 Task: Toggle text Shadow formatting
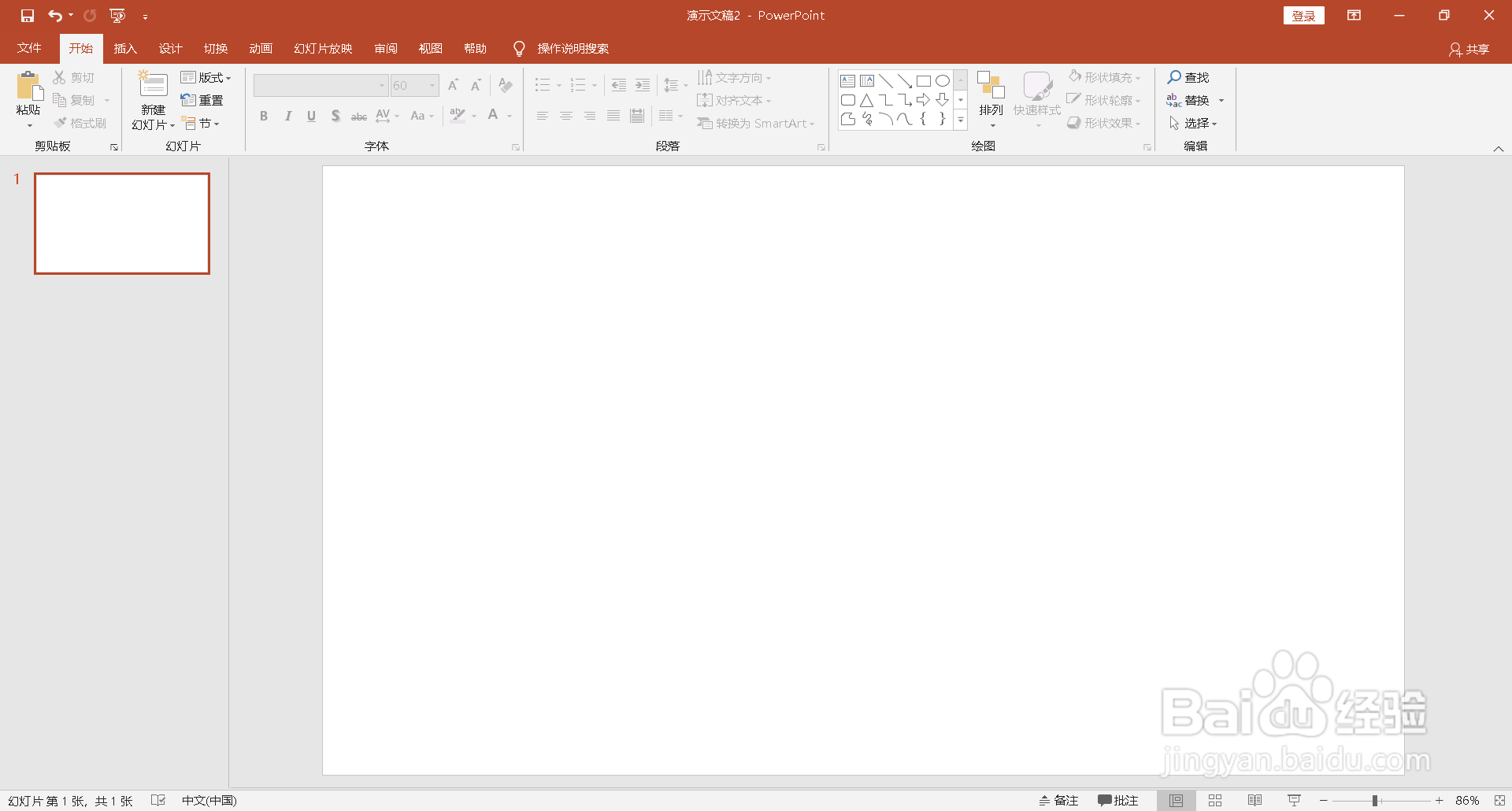pos(335,116)
